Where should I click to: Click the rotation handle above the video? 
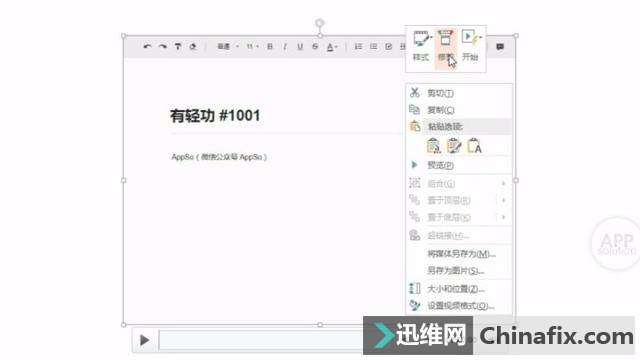(x=320, y=22)
